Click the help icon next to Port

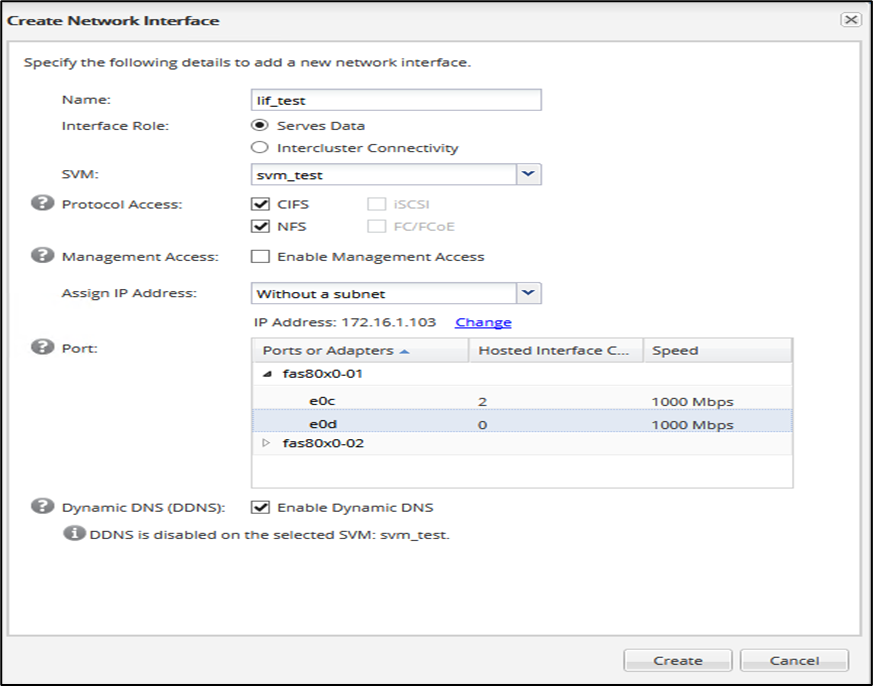[x=42, y=347]
